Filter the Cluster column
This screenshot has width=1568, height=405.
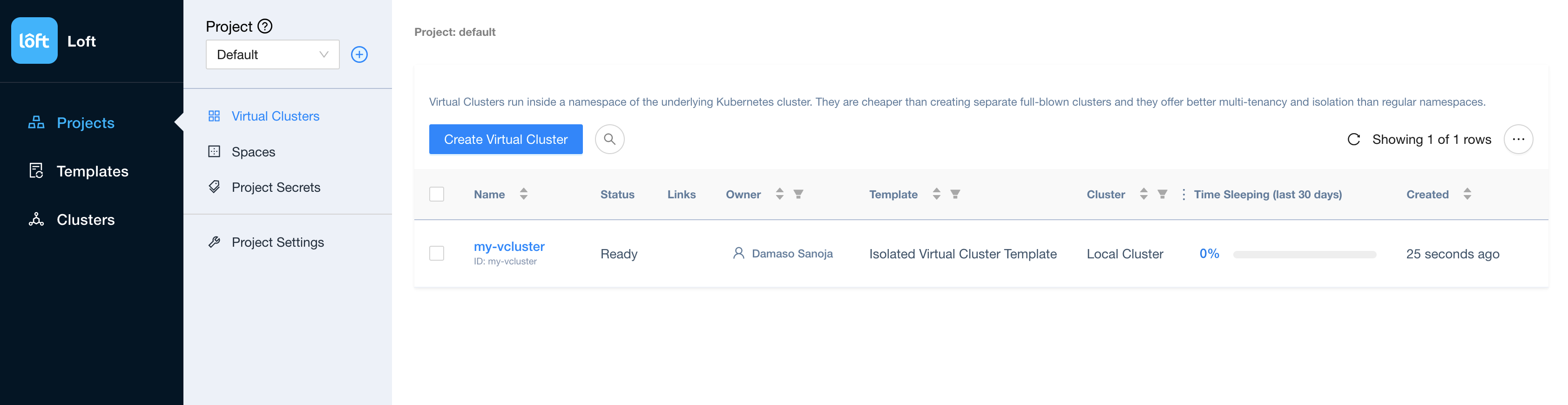pyautogui.click(x=1162, y=194)
